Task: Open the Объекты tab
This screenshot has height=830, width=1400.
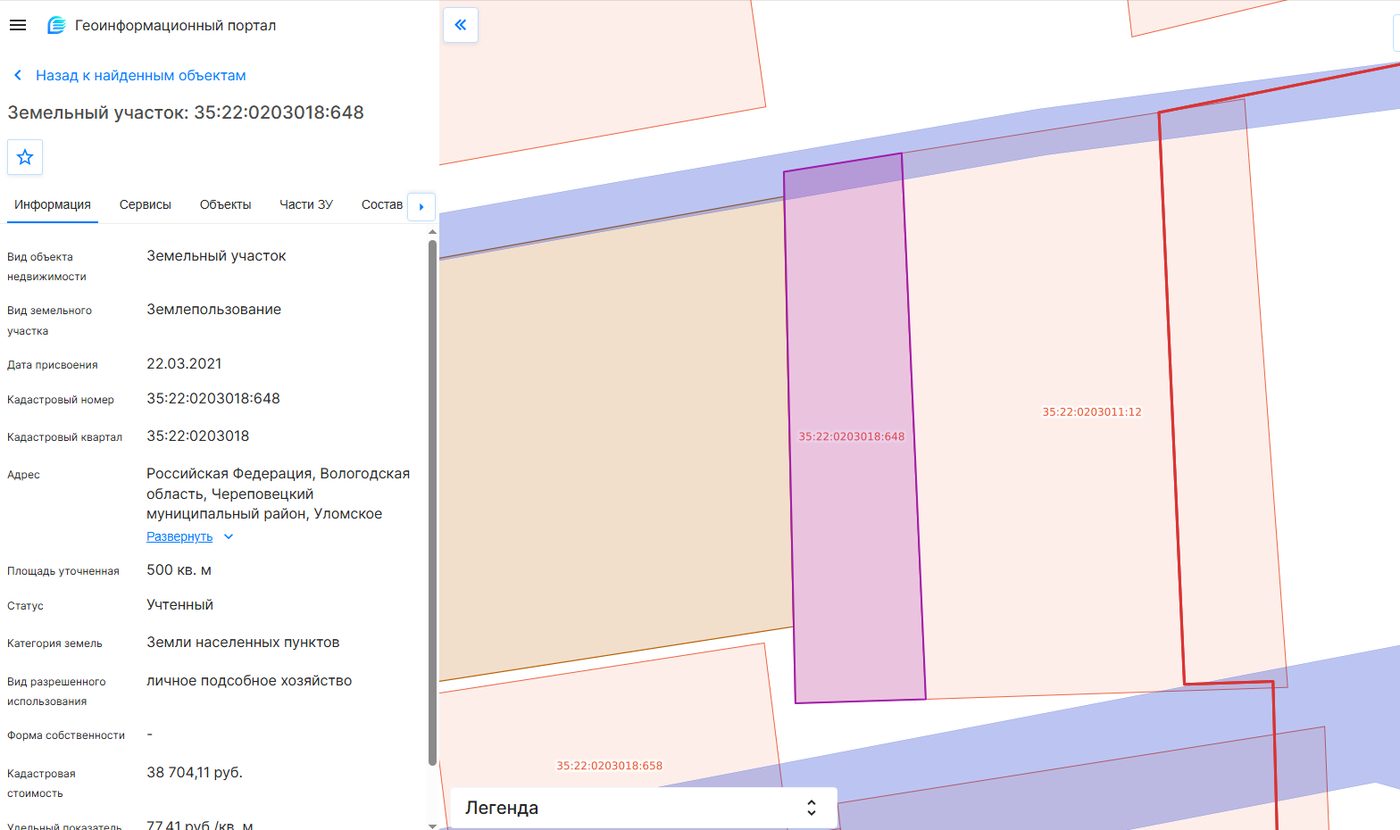Action: pos(225,205)
